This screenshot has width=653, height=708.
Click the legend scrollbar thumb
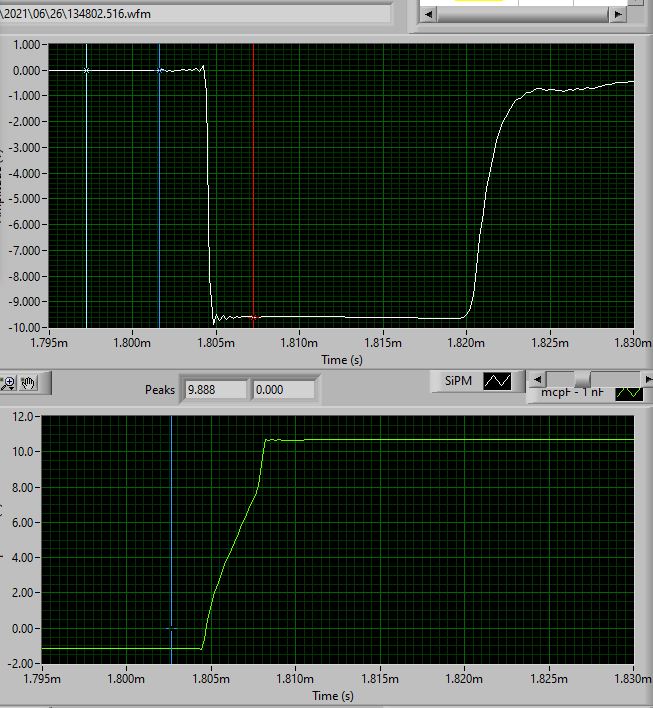click(x=582, y=380)
